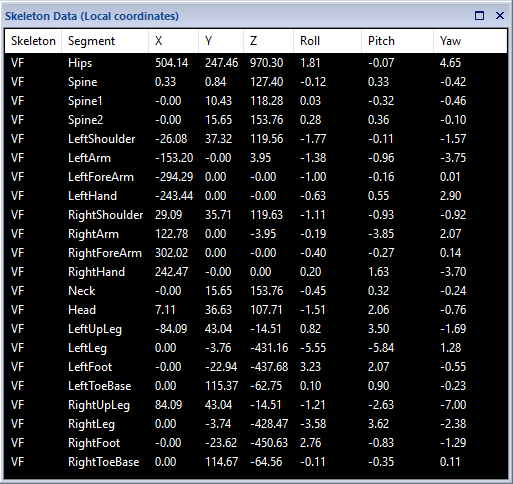Click the Yaw column header
513x484 pixels.
(x=470, y=41)
